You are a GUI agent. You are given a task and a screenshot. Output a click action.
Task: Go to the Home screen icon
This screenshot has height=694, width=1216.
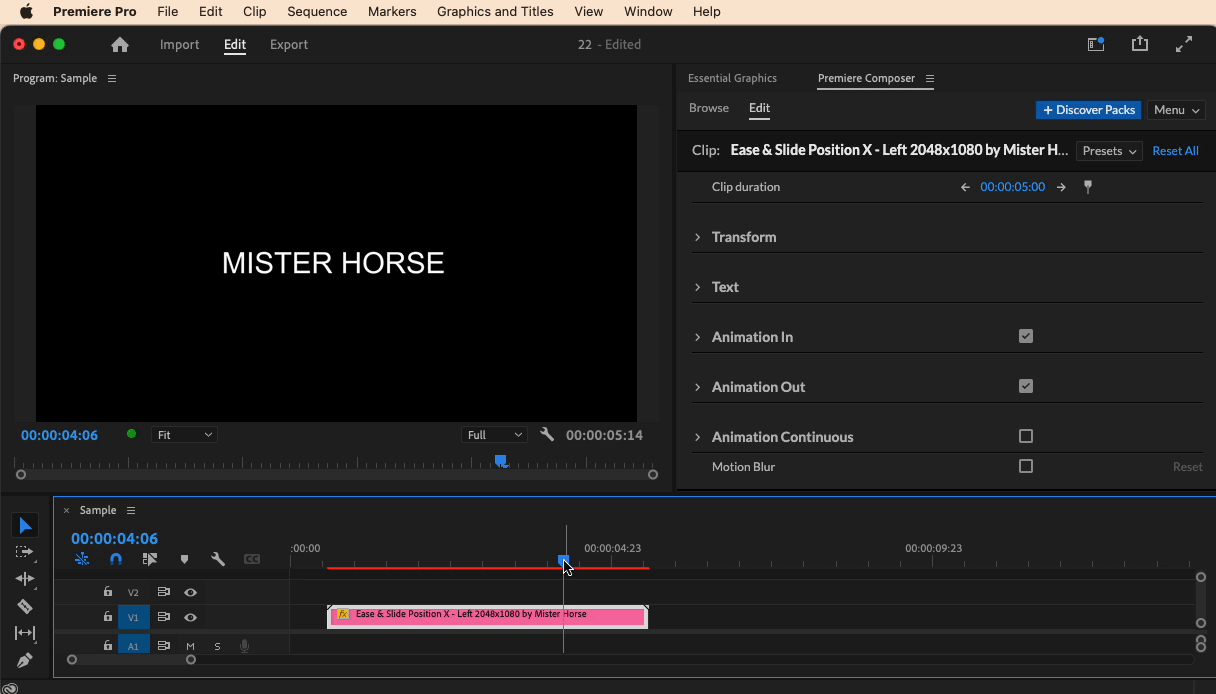click(120, 45)
